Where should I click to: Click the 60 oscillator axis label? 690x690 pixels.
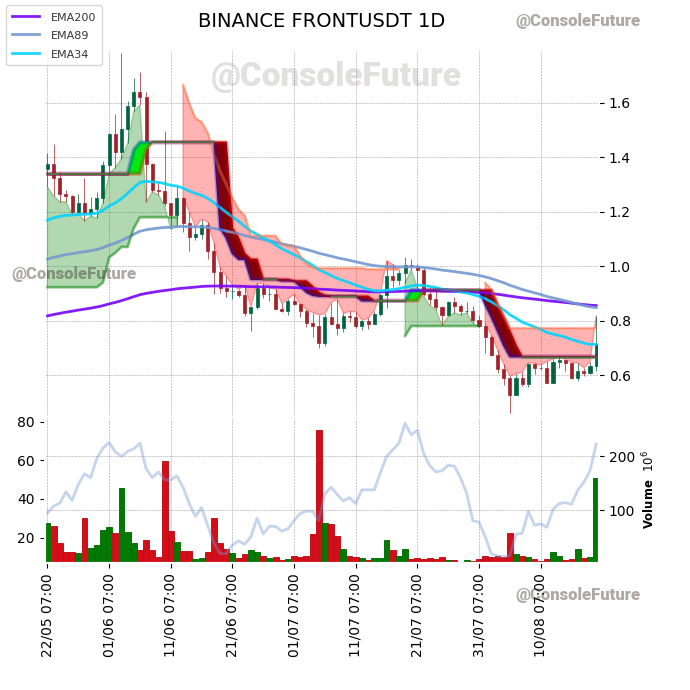(26, 461)
